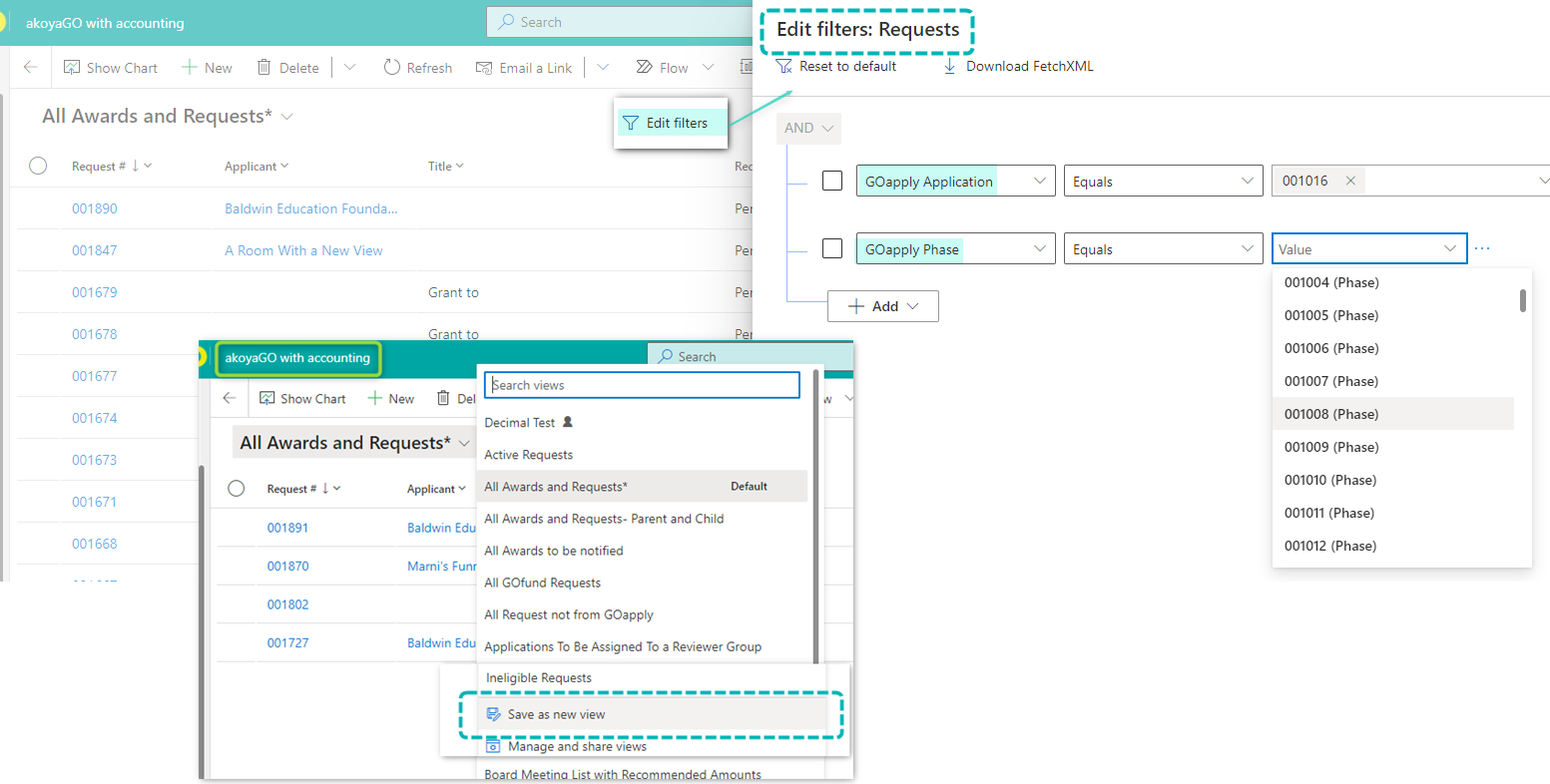The width and height of the screenshot is (1550, 784).
Task: Click the main Search box
Action: (x=620, y=22)
